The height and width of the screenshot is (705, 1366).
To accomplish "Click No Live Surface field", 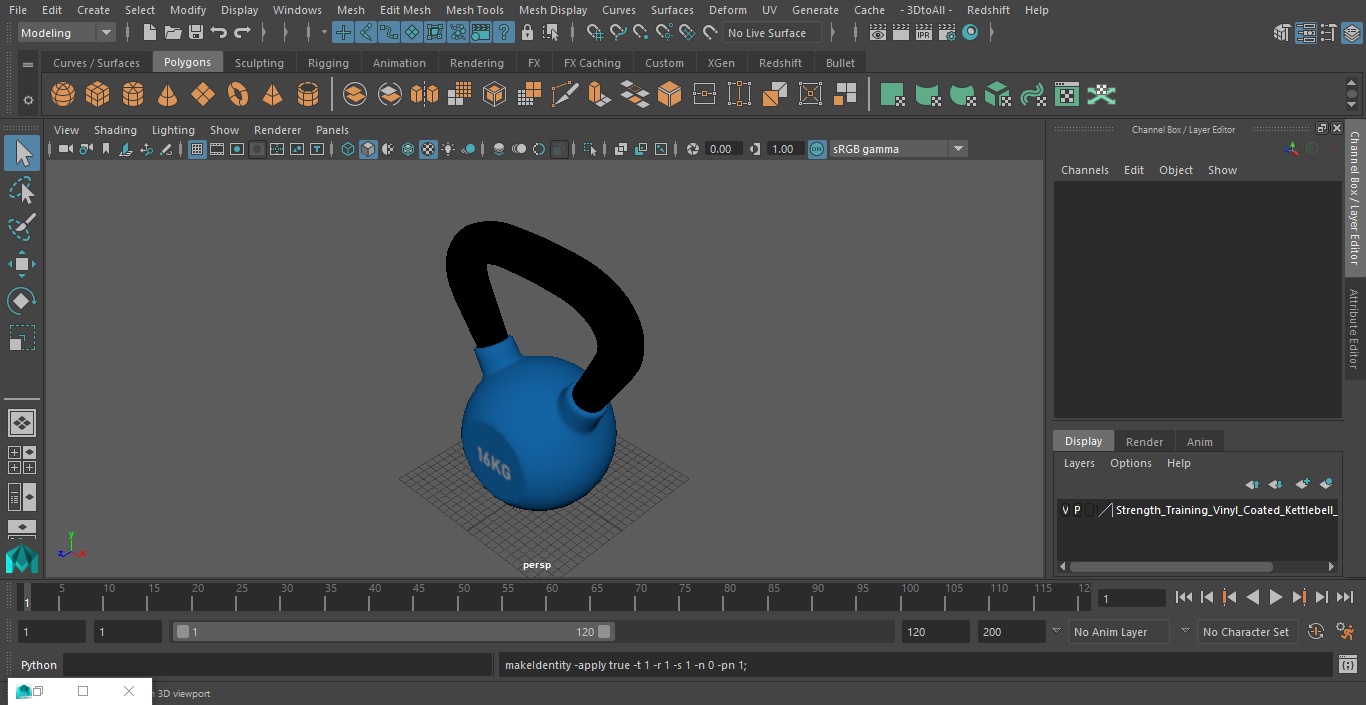I will 772,33.
